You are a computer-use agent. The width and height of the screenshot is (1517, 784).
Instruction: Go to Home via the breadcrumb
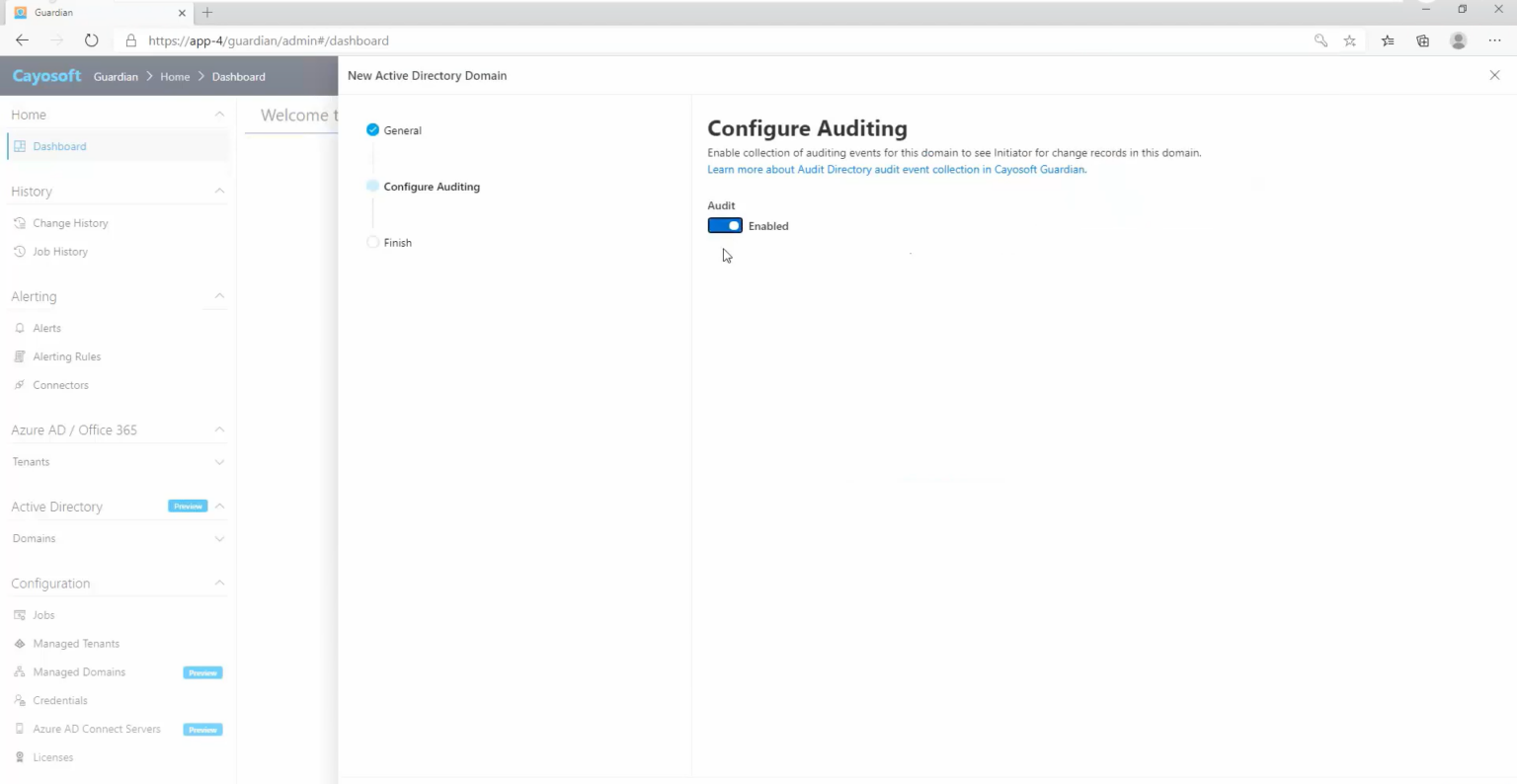click(175, 76)
